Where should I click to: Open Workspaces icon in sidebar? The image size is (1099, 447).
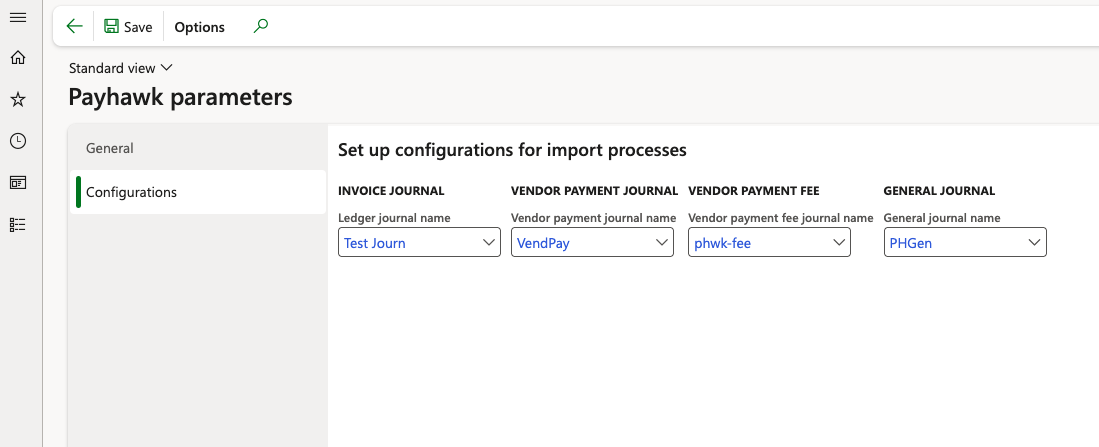[18, 183]
